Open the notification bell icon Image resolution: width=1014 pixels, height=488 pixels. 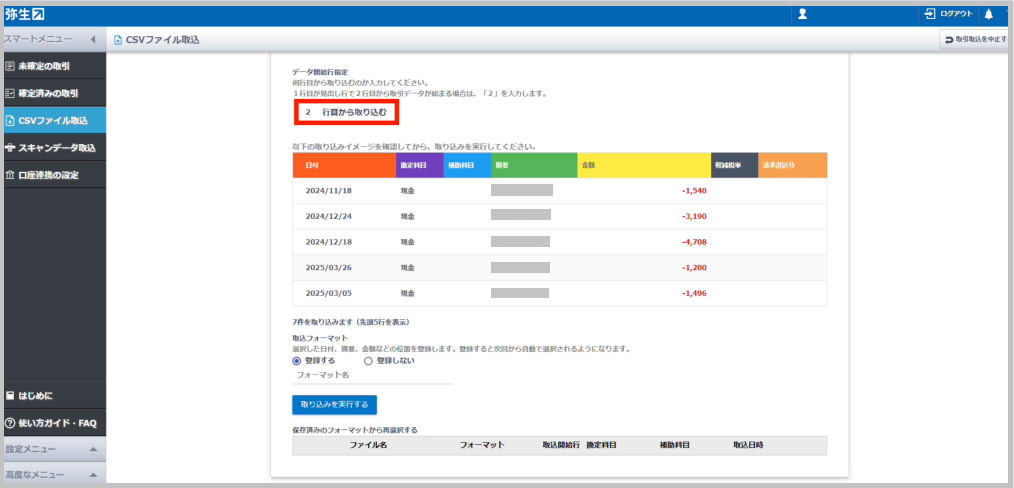click(x=989, y=14)
